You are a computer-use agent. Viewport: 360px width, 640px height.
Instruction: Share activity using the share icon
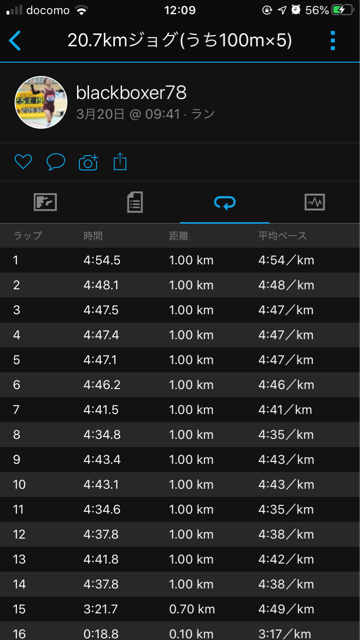pyautogui.click(x=120, y=162)
